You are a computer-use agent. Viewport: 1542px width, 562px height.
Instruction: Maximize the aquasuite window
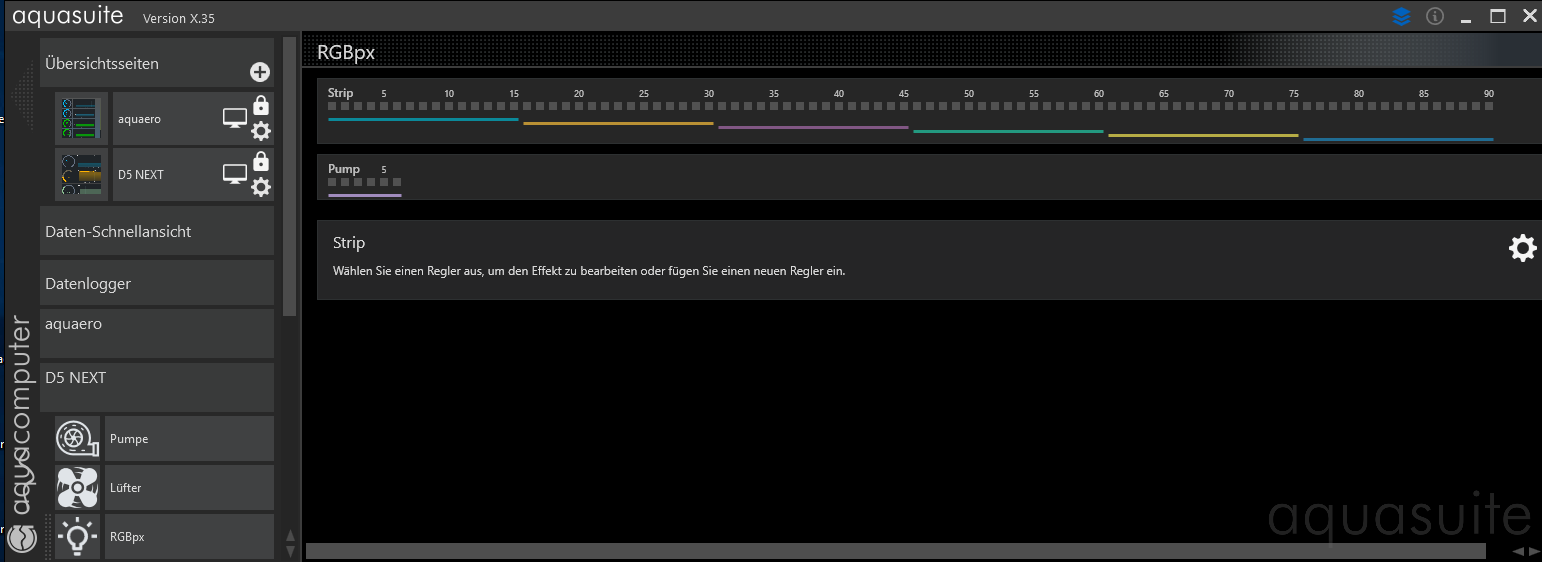(1498, 16)
